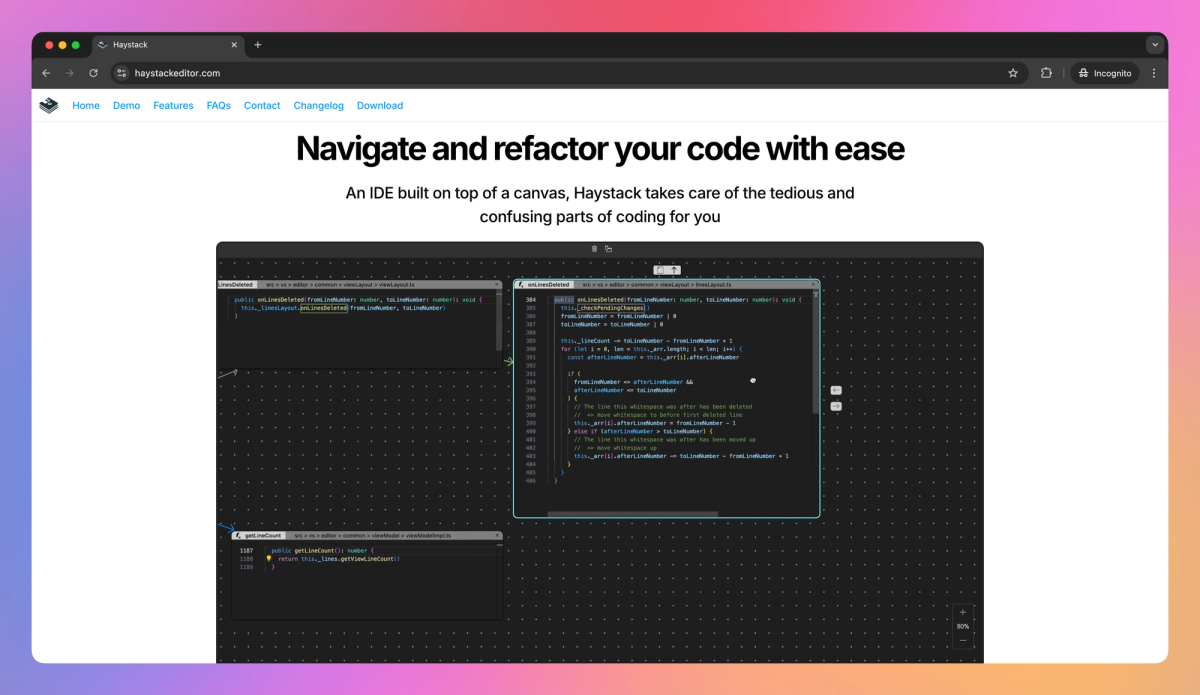Reload the page with refresh icon
Image resolution: width=1200 pixels, height=695 pixels.
coord(94,73)
